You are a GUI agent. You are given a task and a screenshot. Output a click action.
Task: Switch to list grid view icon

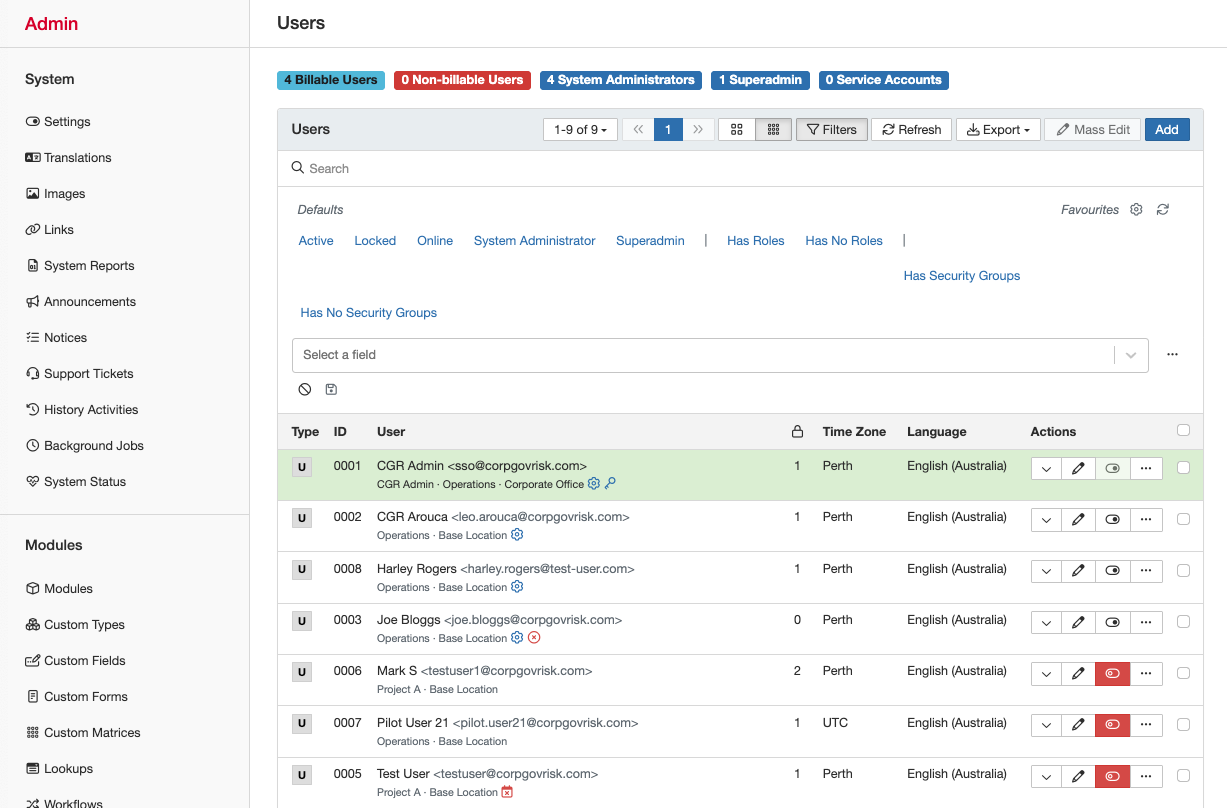[x=737, y=130]
